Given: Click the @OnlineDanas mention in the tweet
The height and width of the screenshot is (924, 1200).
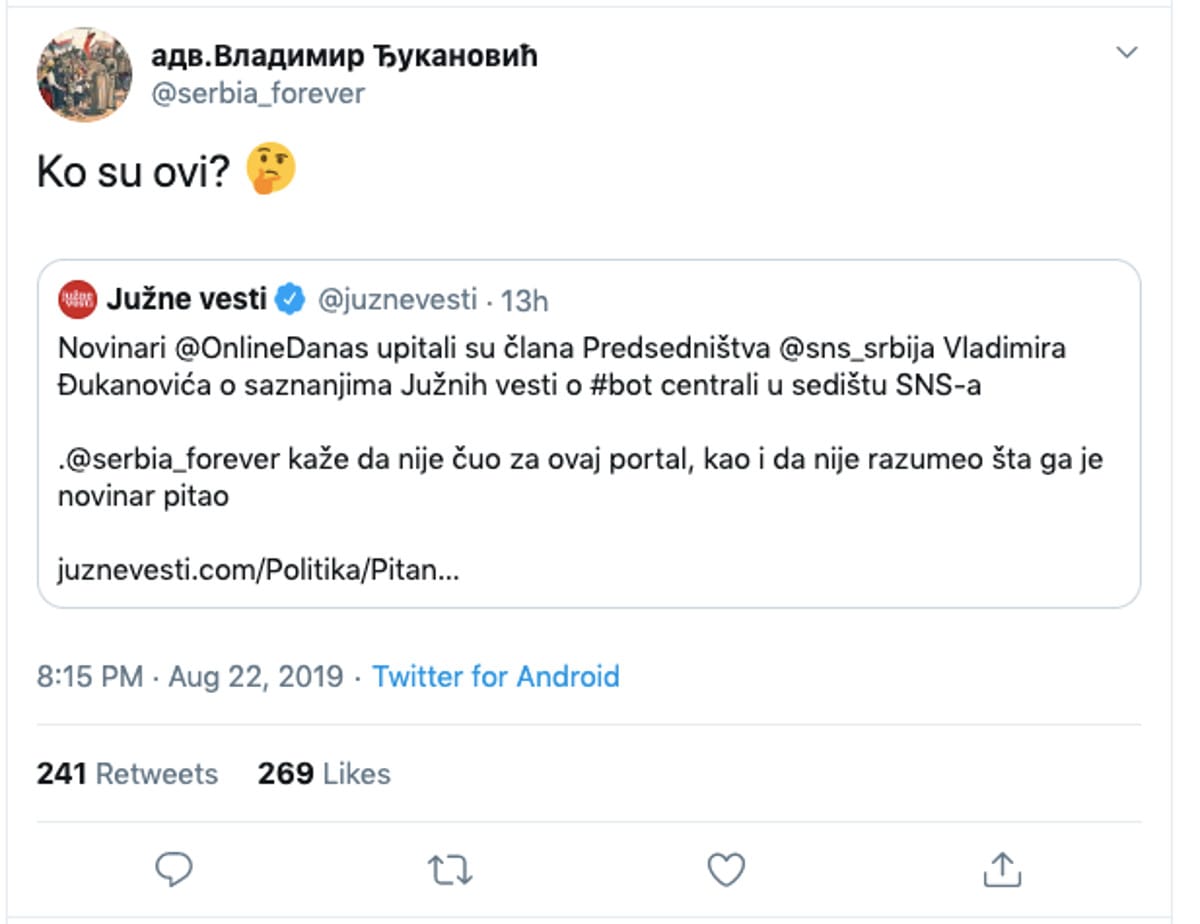Looking at the screenshot, I should 258,349.
